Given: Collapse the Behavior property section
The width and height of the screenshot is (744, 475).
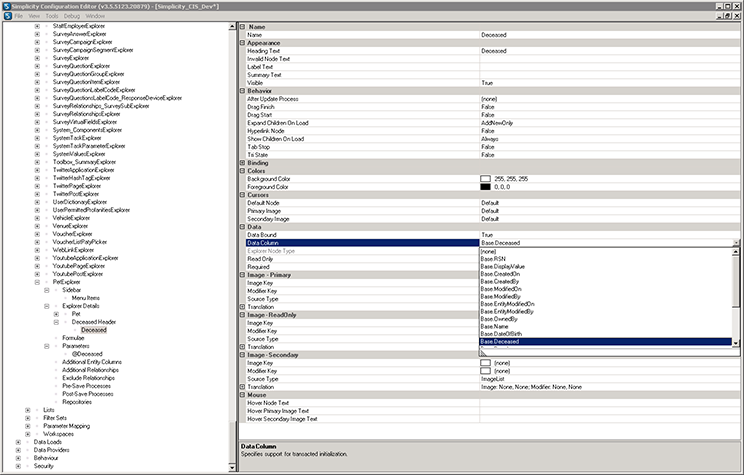Looking at the screenshot, I should point(242,91).
